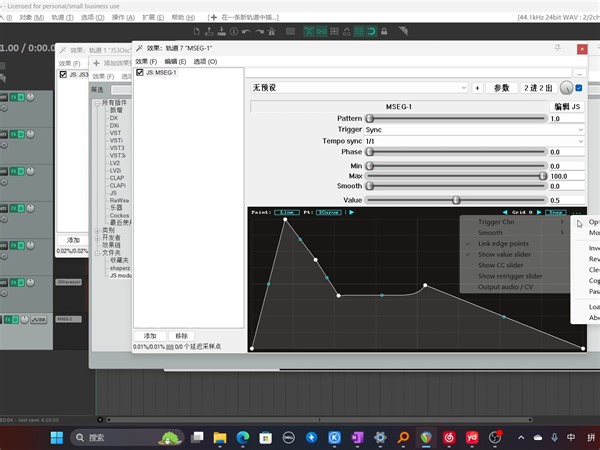Click left arrow before Grid 8
Viewport: 600px width, 450px height.
click(x=505, y=212)
